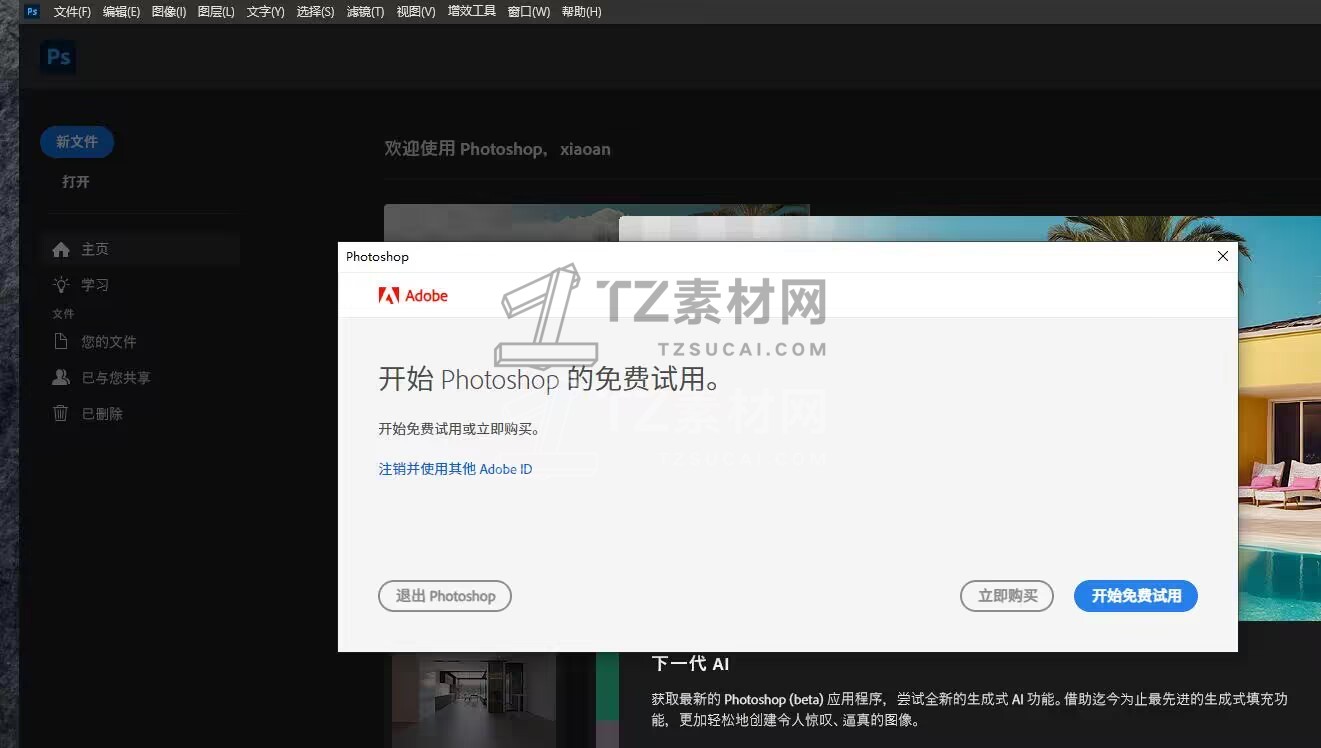
Task: Click the 打开 button
Action: [x=76, y=182]
